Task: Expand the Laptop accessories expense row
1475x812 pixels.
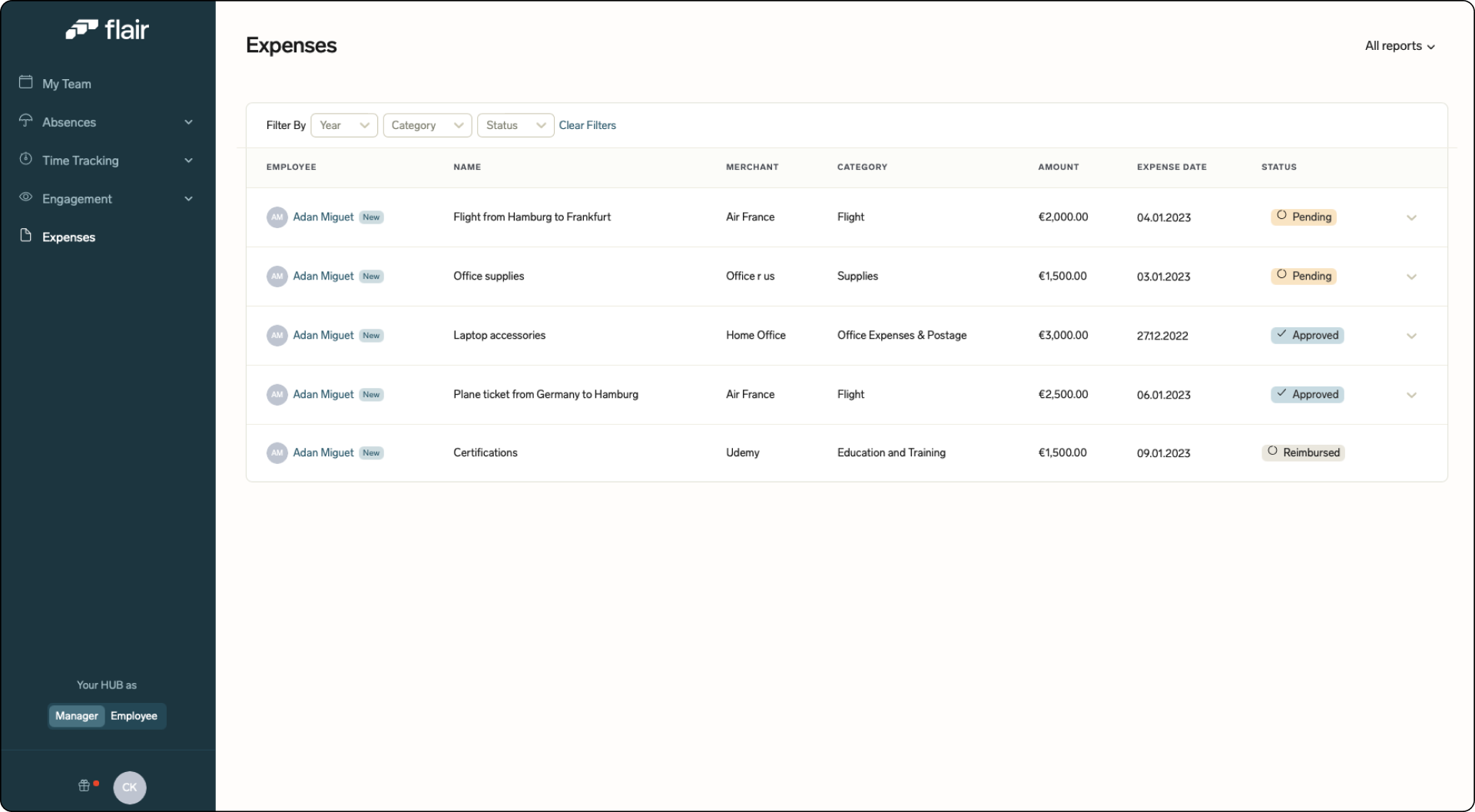Action: 1411,336
